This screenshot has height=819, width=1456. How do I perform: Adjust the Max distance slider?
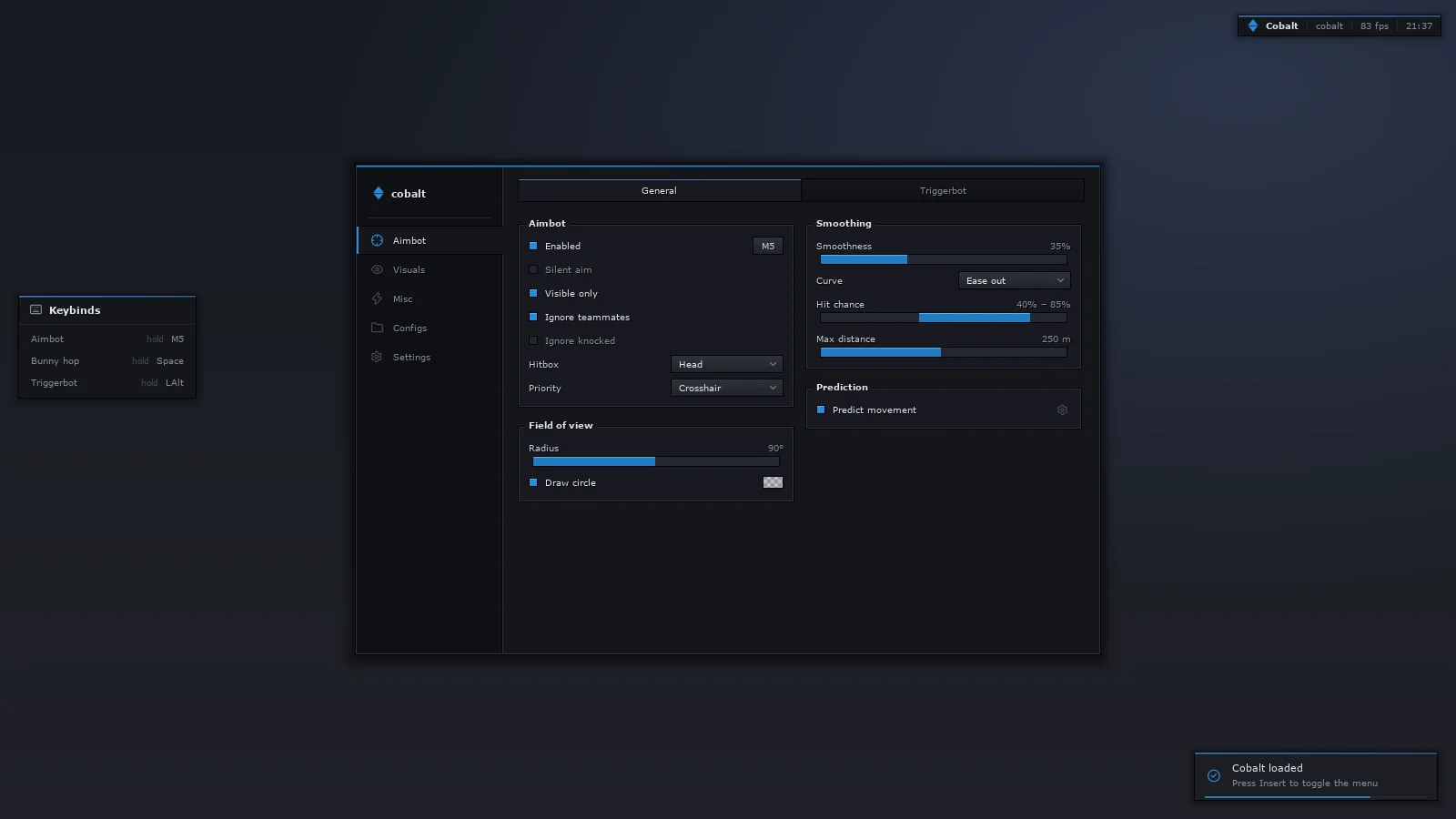point(944,352)
